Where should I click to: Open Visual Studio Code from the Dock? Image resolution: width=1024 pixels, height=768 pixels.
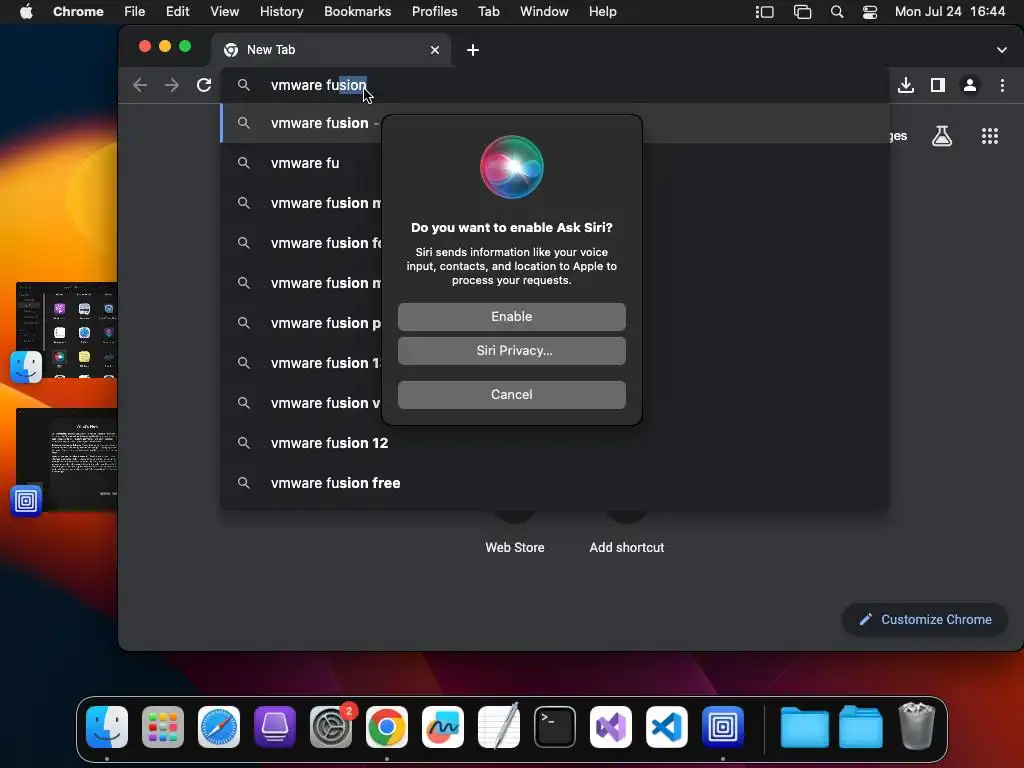[x=667, y=727]
